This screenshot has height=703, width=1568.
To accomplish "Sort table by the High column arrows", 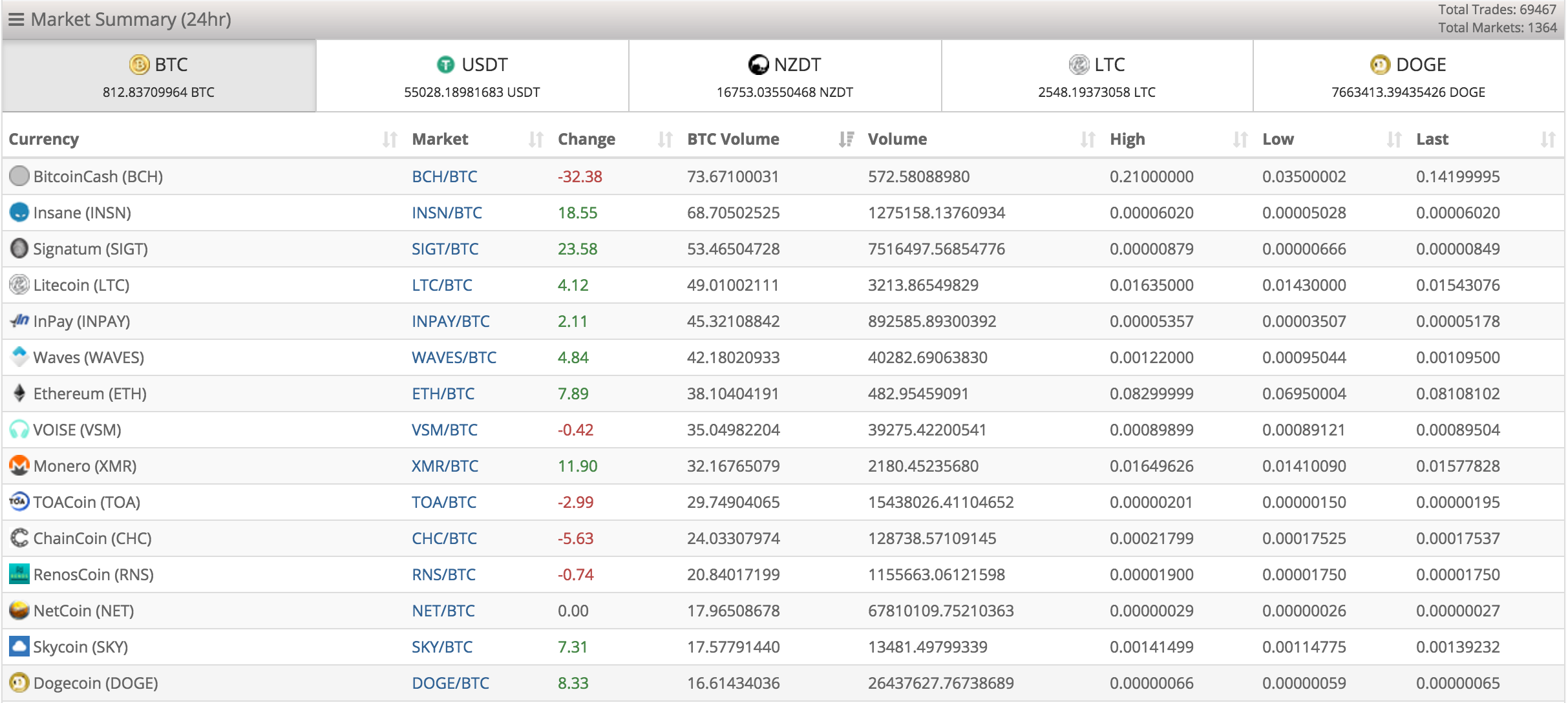I will click(1240, 140).
